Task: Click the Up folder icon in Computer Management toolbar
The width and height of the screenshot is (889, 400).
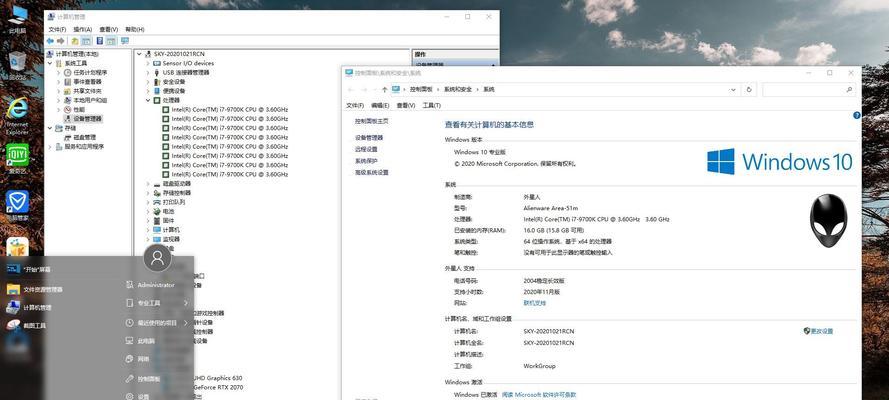Action: point(75,41)
